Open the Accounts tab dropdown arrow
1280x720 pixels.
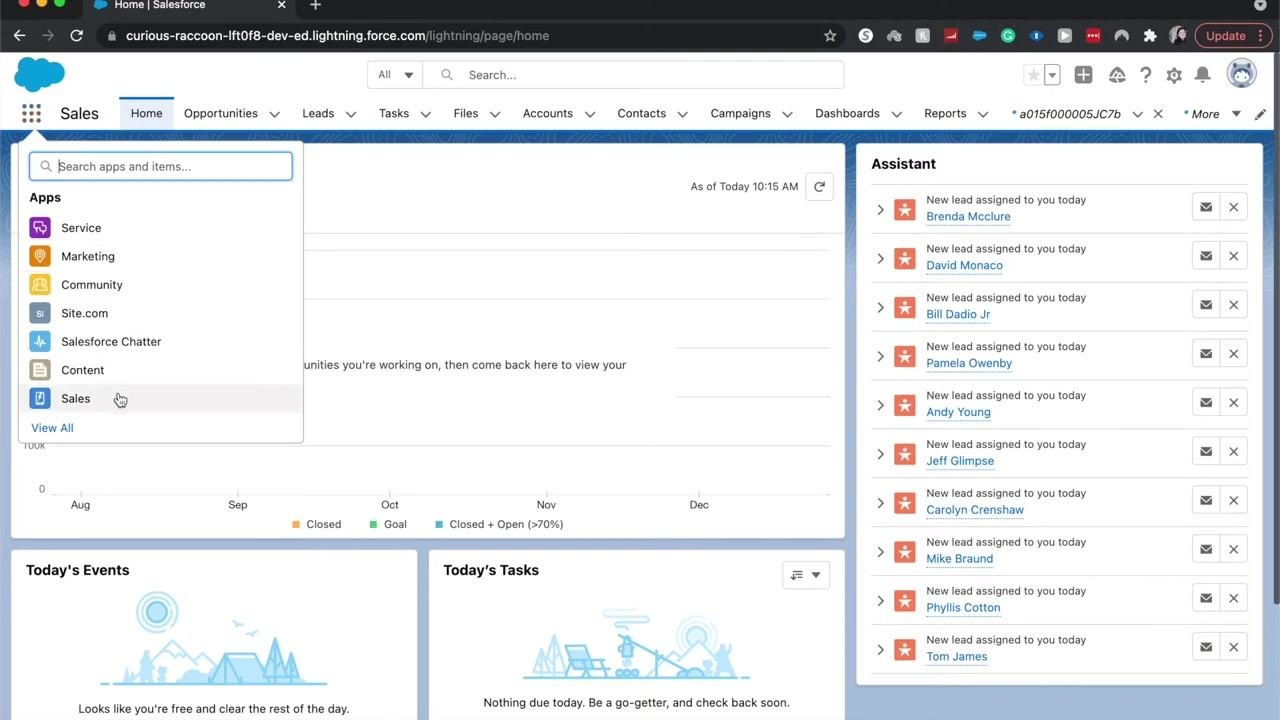[x=590, y=114]
